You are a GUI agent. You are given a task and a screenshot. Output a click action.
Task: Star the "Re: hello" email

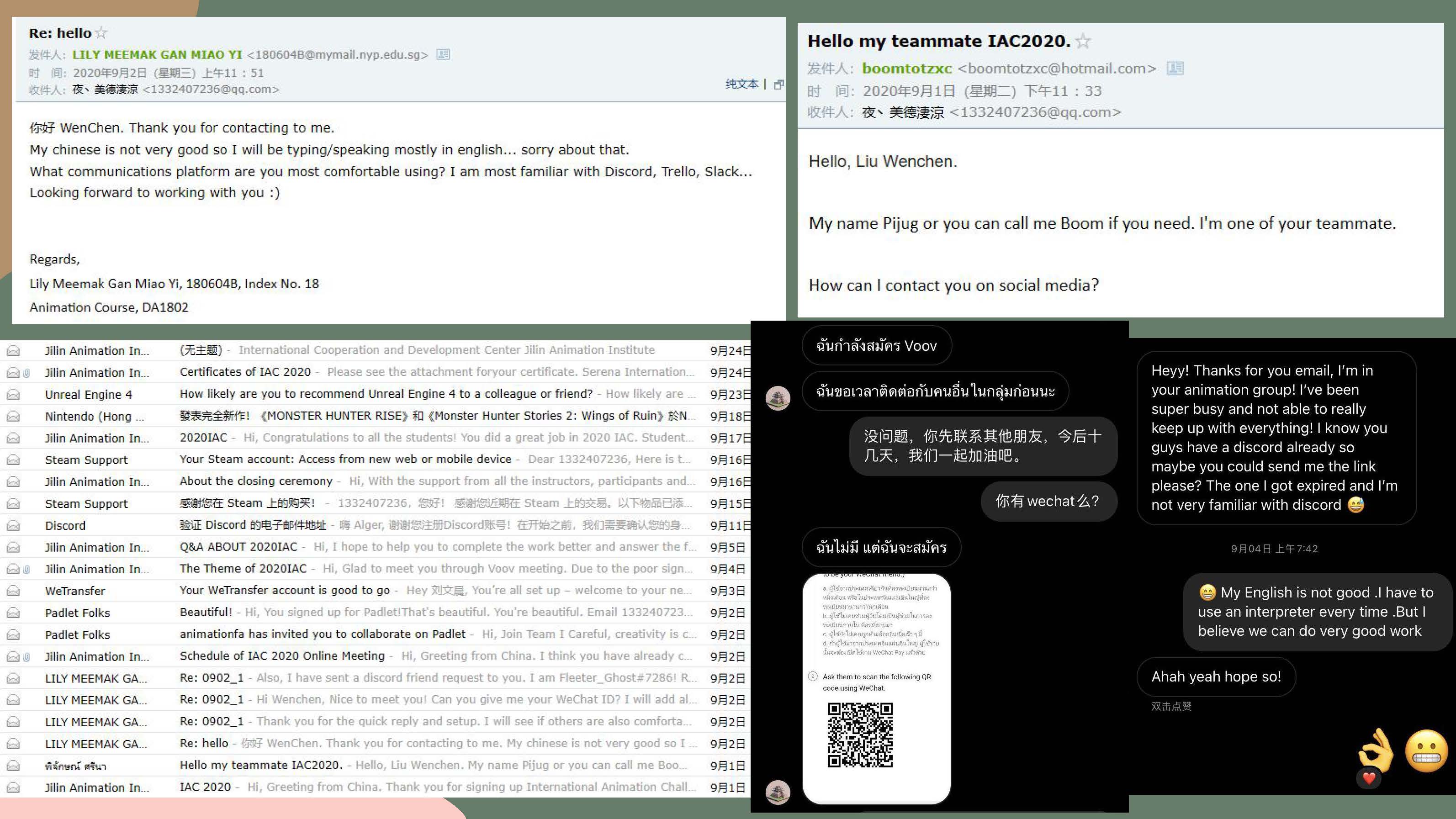pyautogui.click(x=101, y=33)
